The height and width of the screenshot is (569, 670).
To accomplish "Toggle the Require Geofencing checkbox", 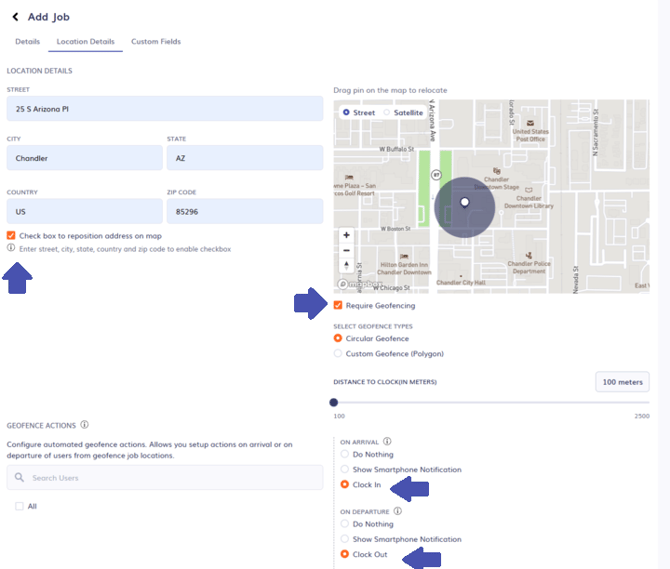I will point(338,305).
